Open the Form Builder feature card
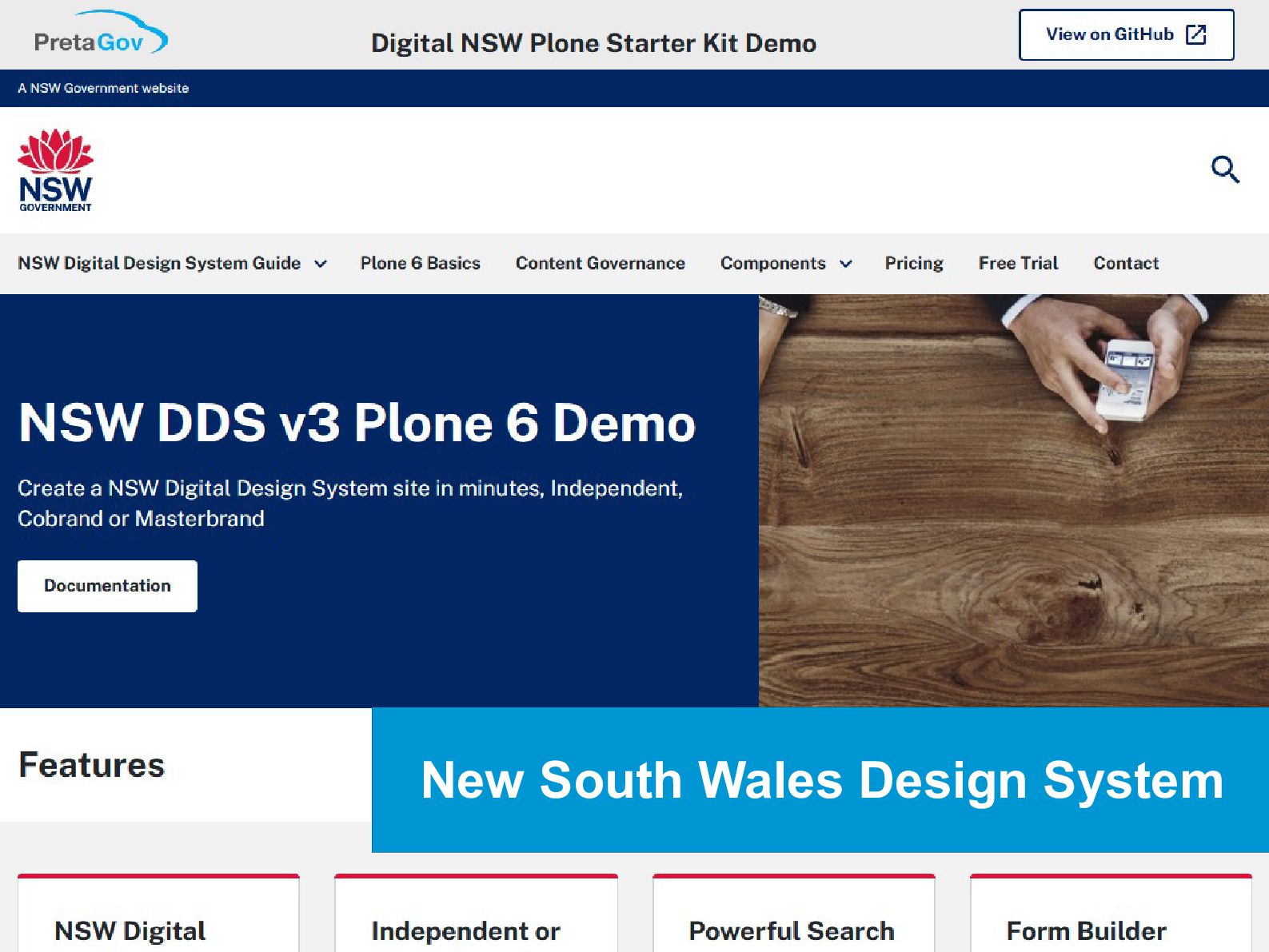The image size is (1269, 952). tap(1111, 914)
